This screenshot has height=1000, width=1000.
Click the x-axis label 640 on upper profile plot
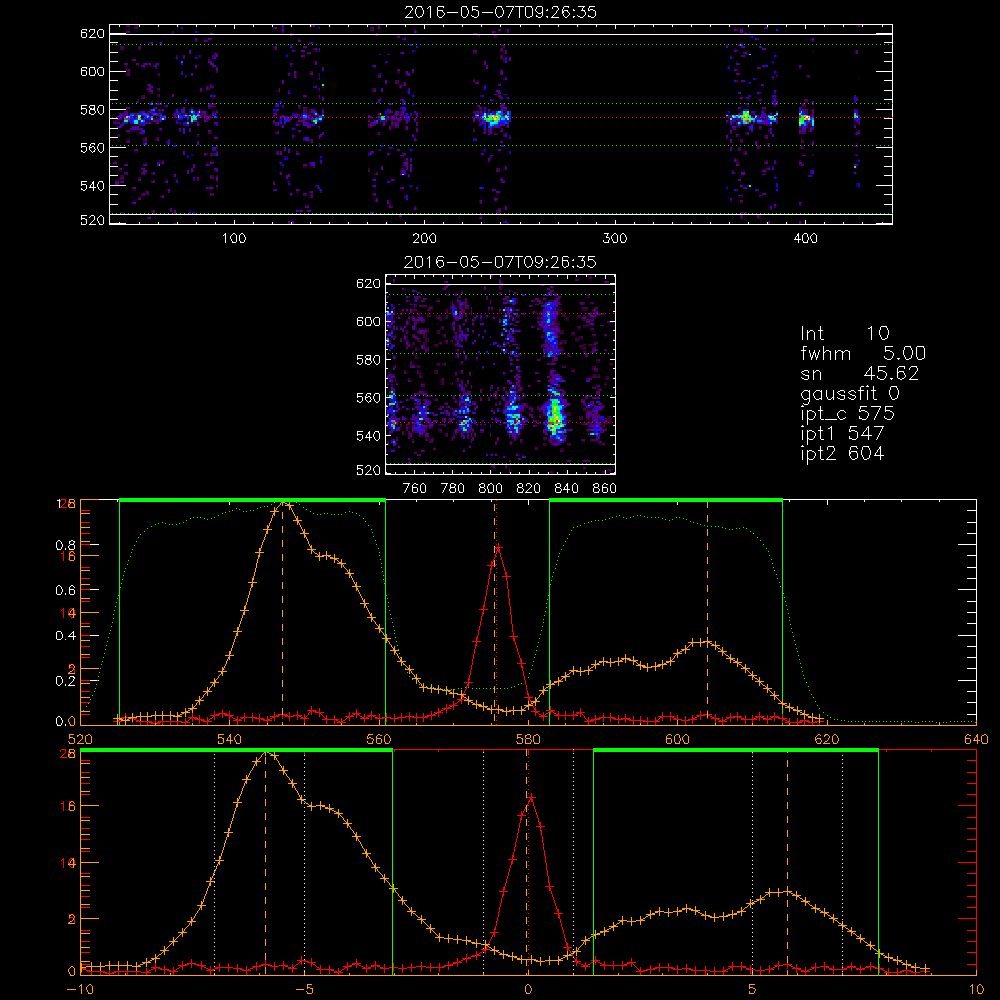pos(976,740)
